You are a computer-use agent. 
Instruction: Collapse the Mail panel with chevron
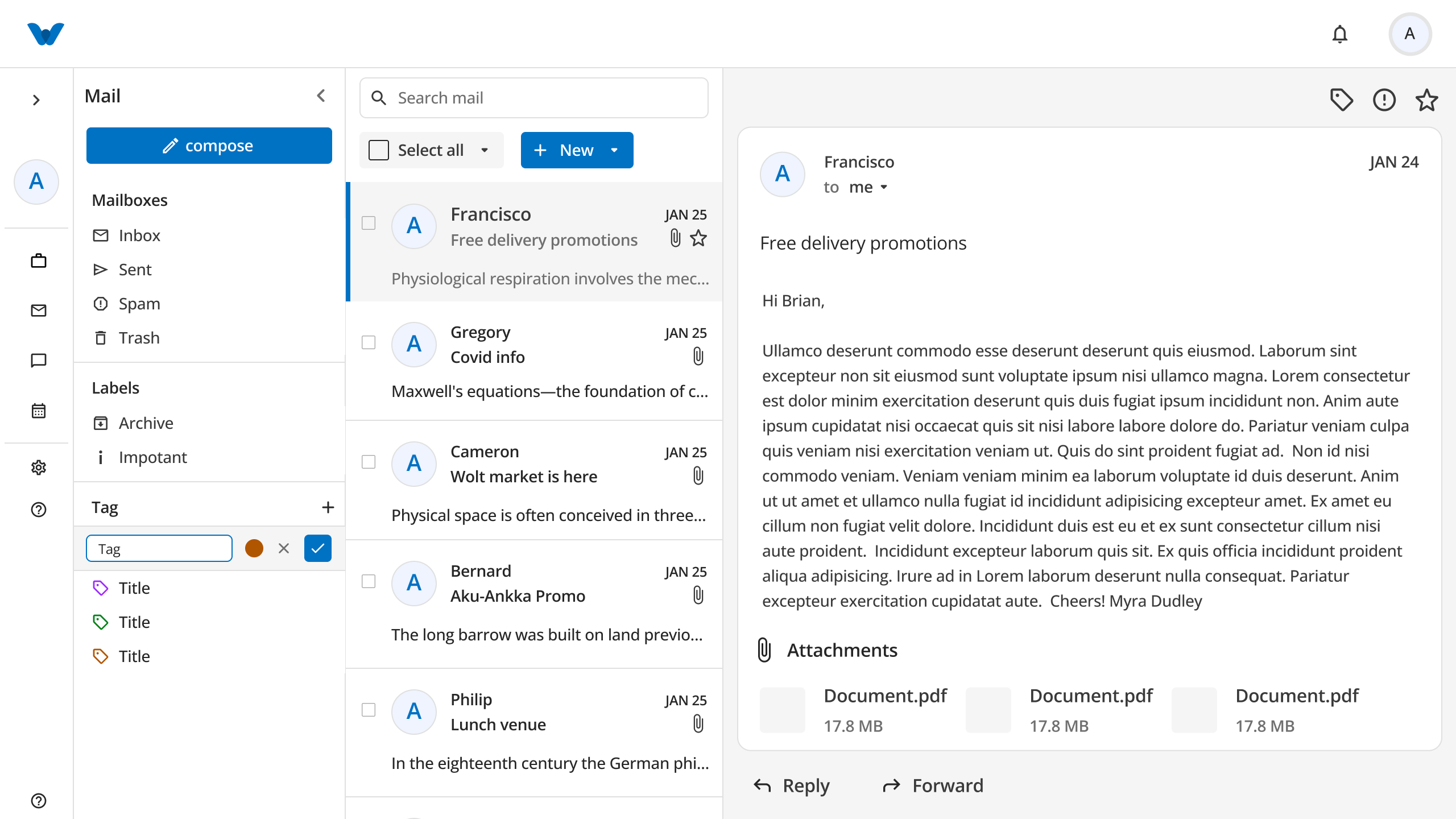(321, 96)
